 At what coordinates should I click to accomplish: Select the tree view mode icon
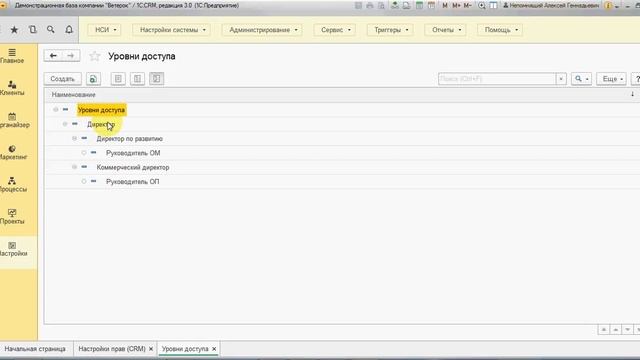[156, 79]
